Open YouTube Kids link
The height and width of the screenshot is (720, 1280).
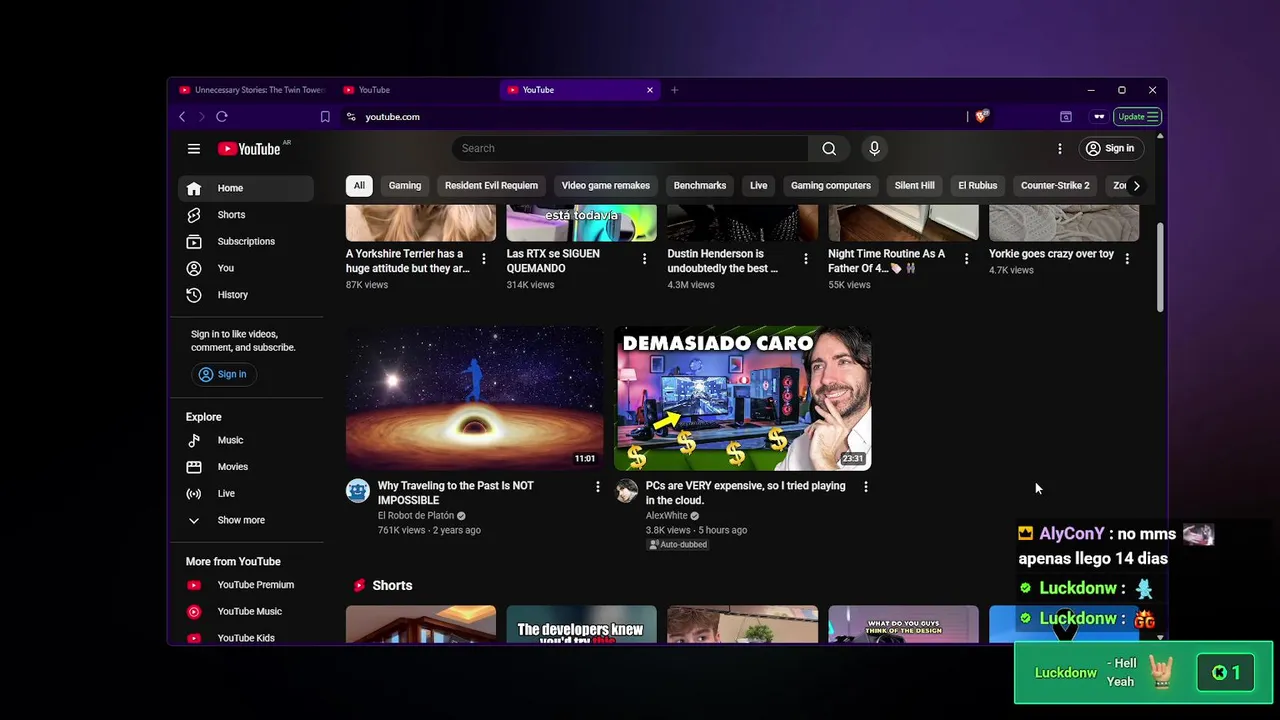point(246,638)
